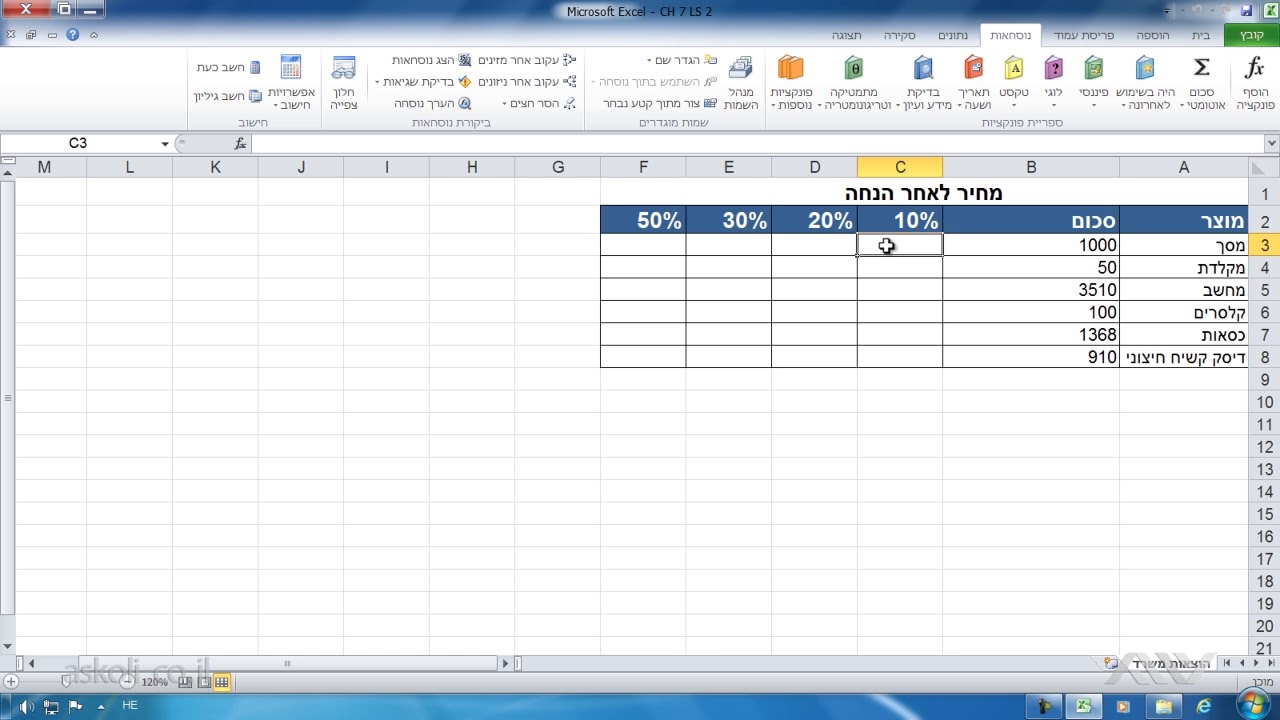This screenshot has width=1280, height=720.
Task: Click Evaluate Formula (הערך נוסחה)
Action: [432, 103]
